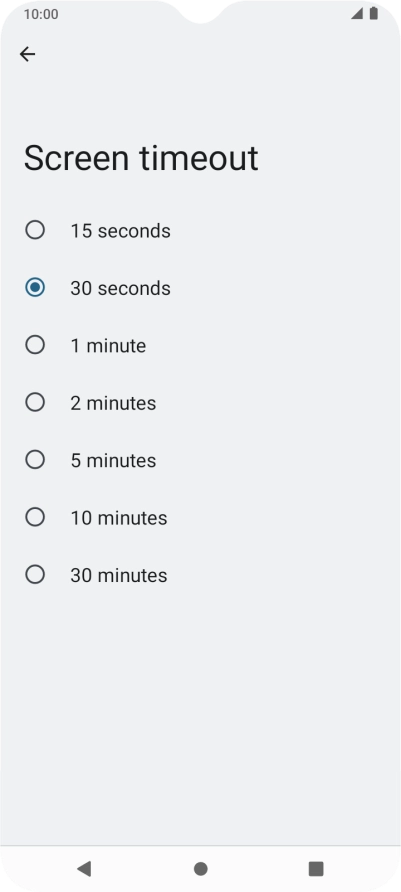
Task: Select the 30 seconds radio button
Action: (35, 287)
